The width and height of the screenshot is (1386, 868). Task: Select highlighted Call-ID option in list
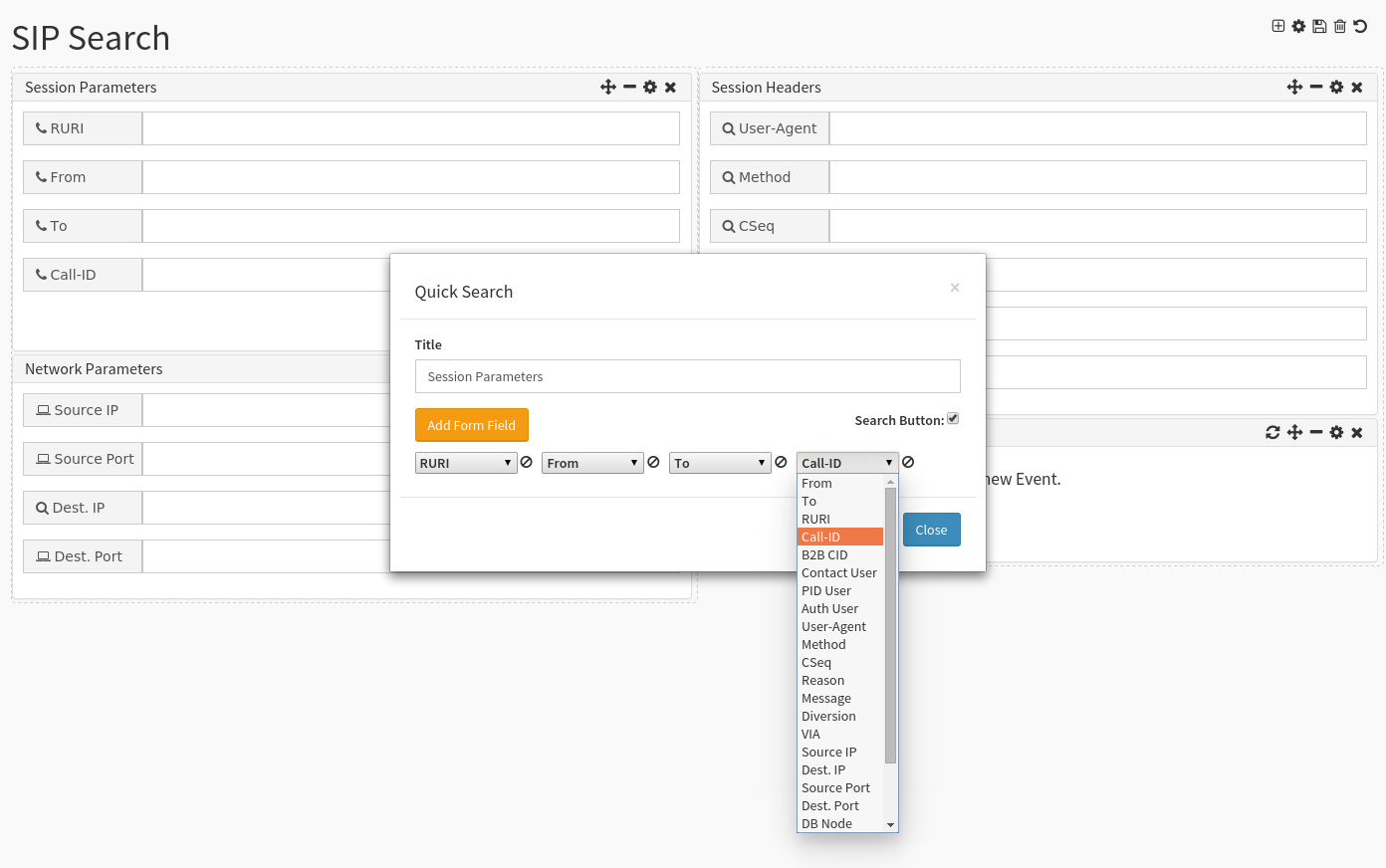coord(840,537)
